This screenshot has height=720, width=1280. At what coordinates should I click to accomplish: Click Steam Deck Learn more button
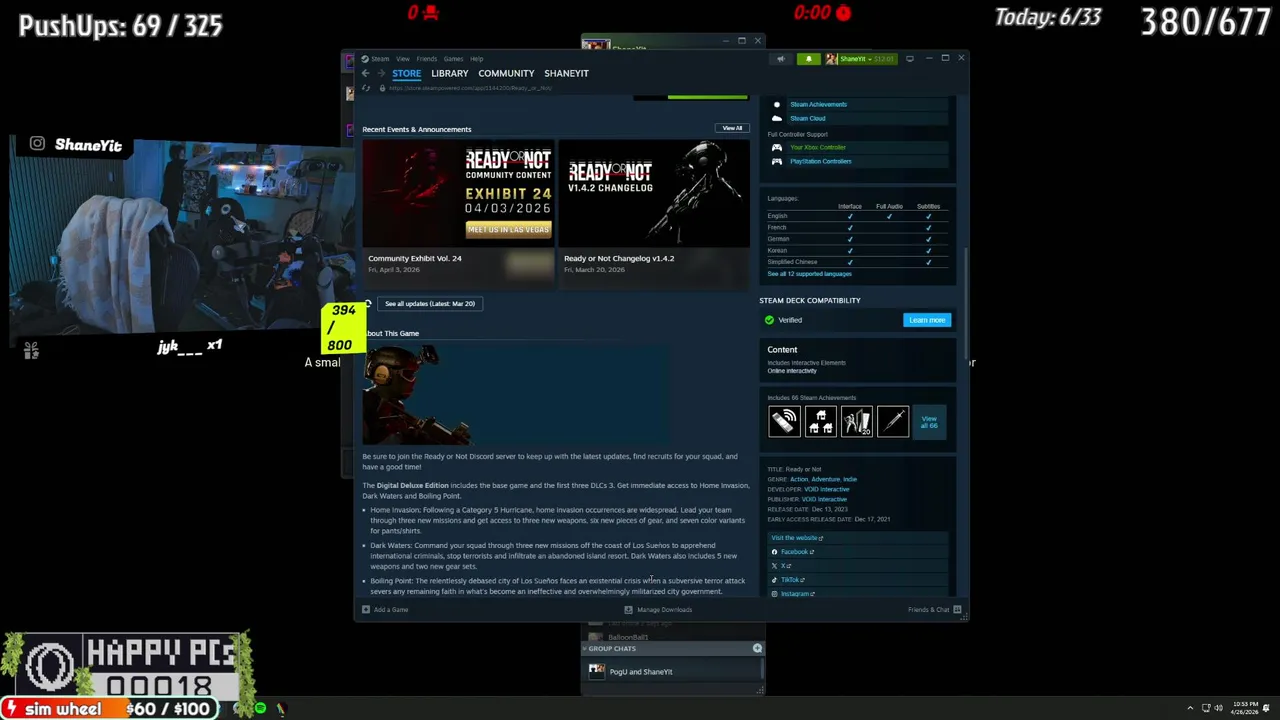pos(927,320)
